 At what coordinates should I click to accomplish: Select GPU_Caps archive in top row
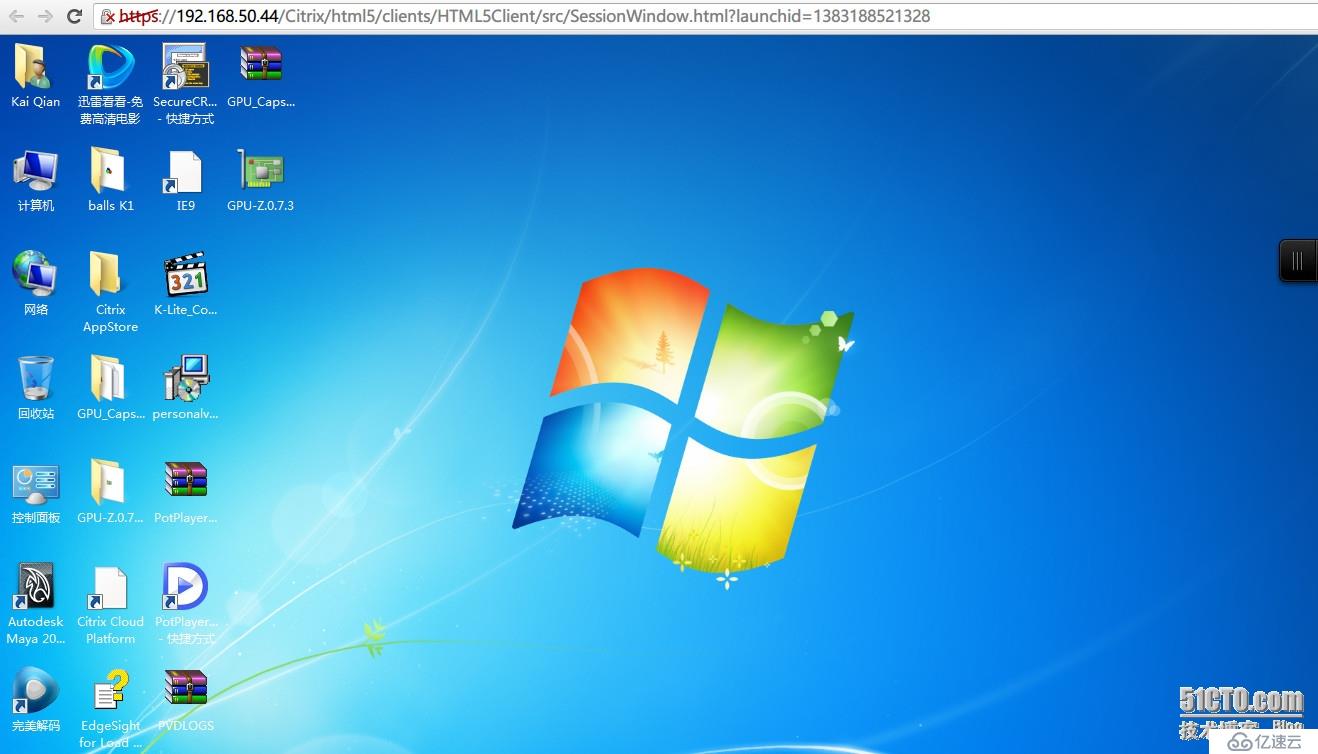(260, 65)
